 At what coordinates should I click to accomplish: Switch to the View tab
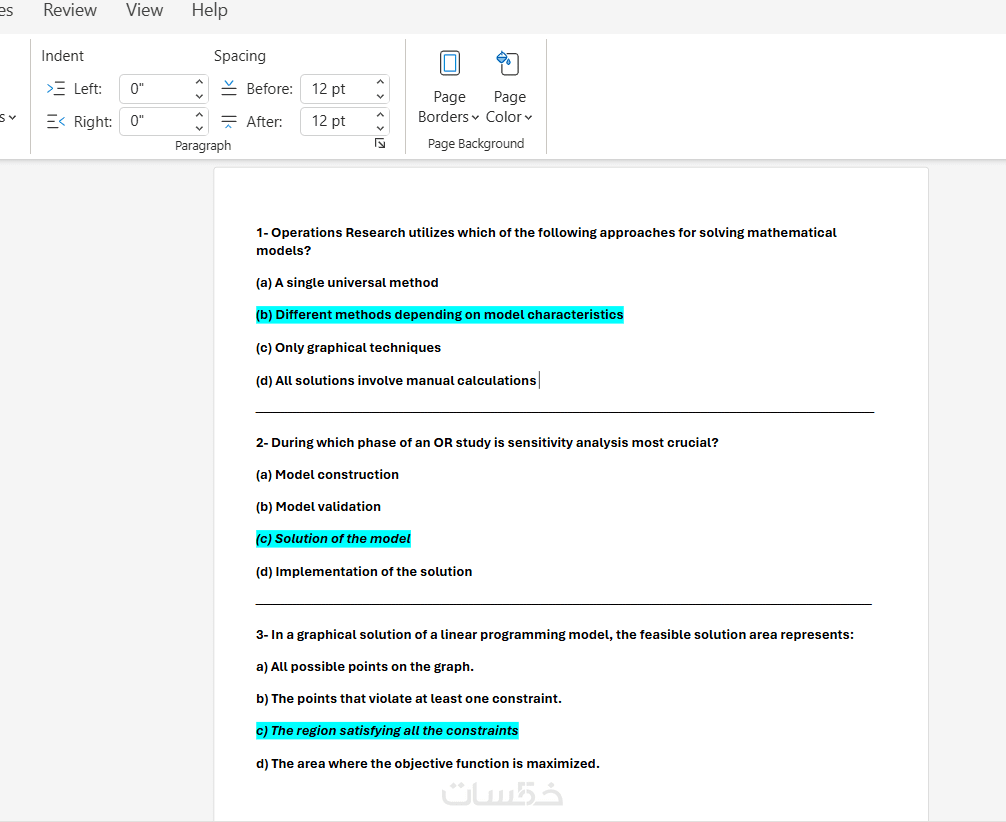(x=144, y=10)
